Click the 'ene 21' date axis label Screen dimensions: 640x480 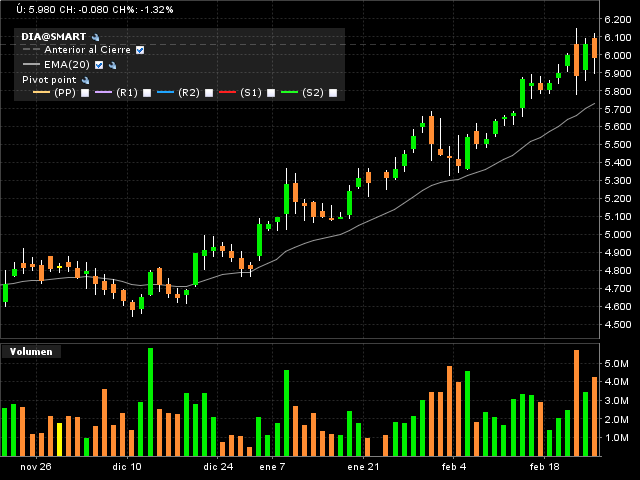click(x=363, y=467)
